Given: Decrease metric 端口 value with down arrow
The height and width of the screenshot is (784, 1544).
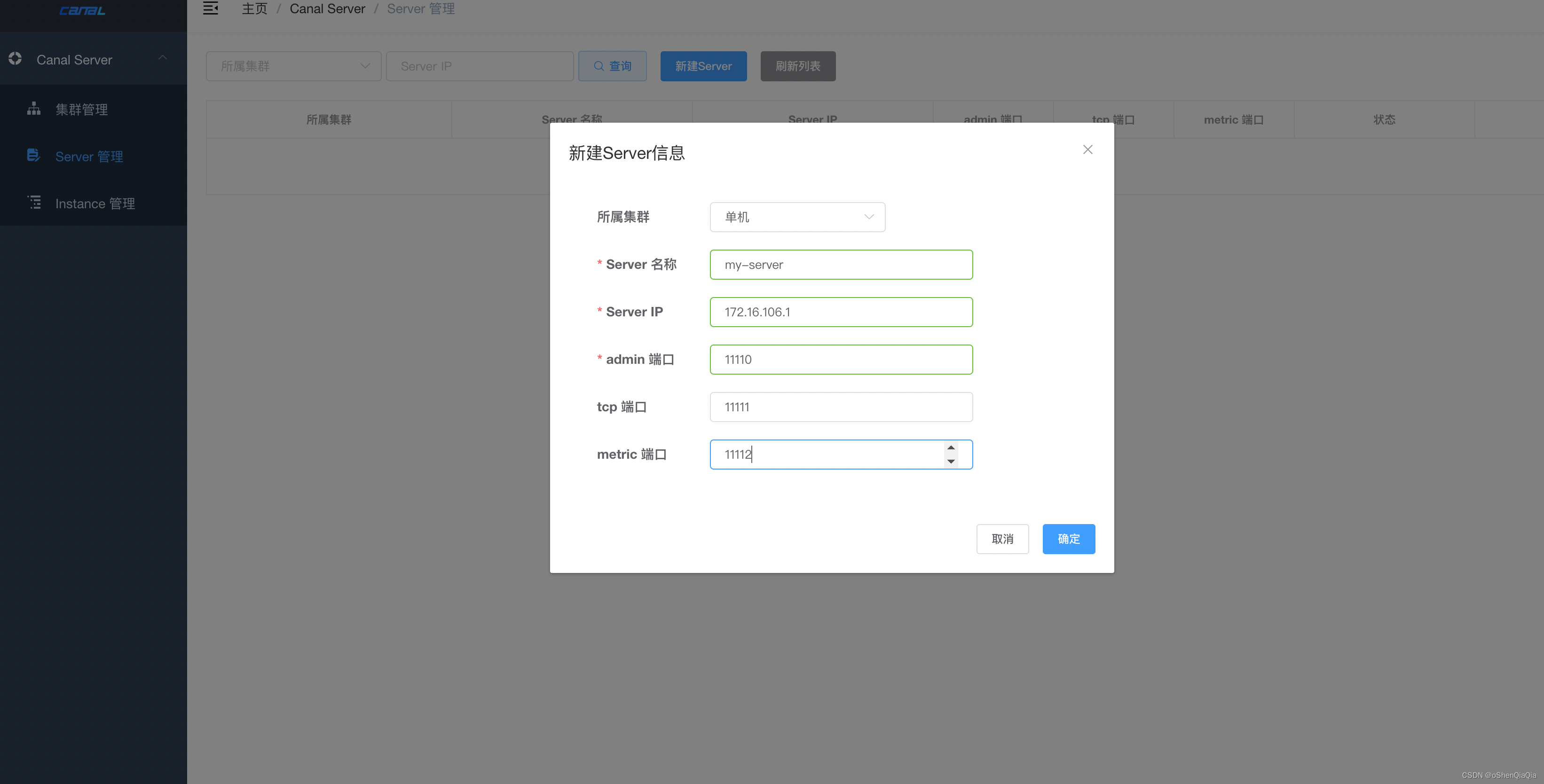Looking at the screenshot, I should [951, 461].
